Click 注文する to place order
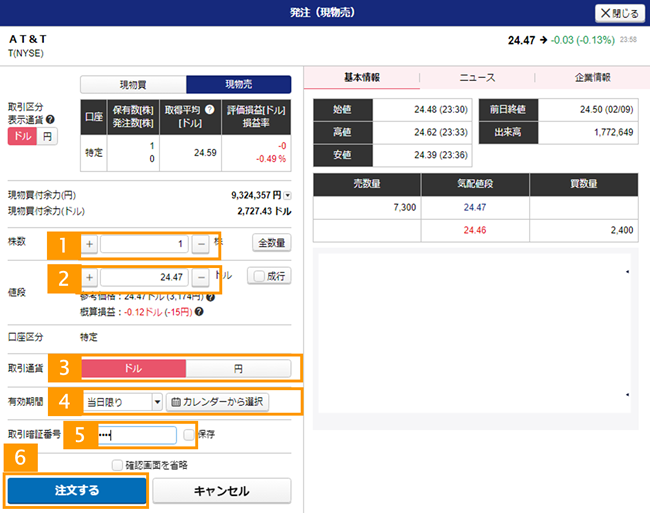The image size is (650, 513). click(x=77, y=490)
